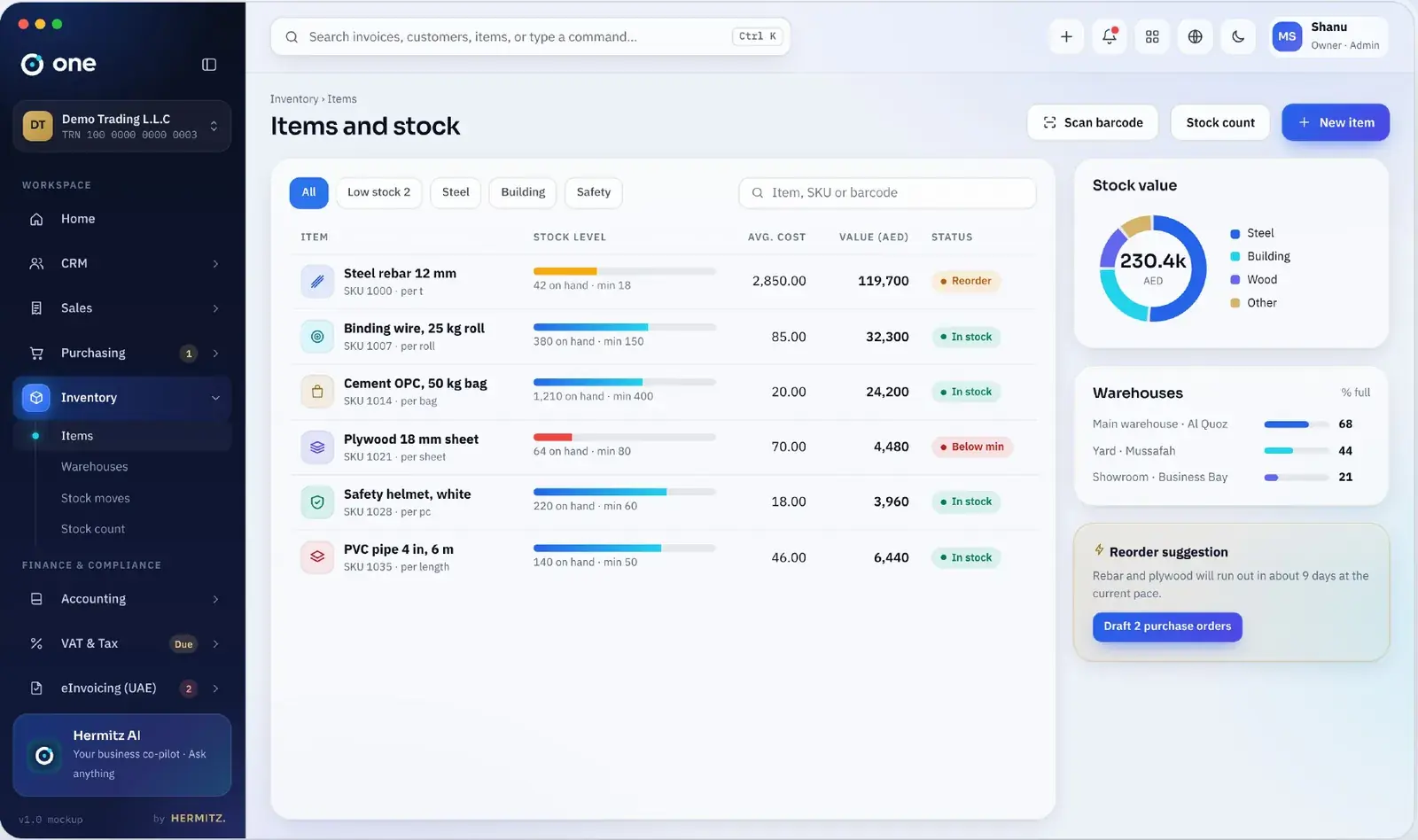Screen dimensions: 1418x840
Task: Click the New item button
Action: (1336, 122)
